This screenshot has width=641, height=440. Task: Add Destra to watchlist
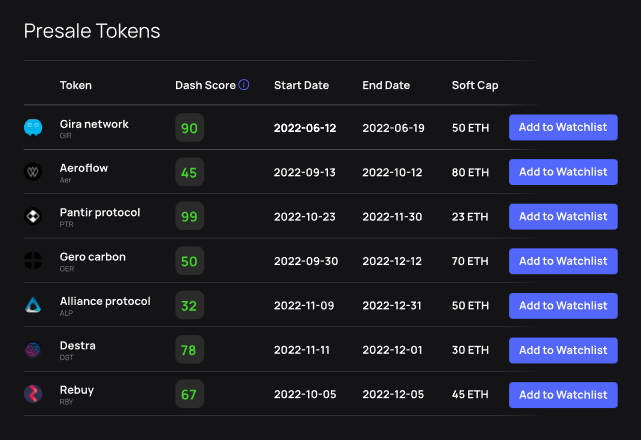coord(563,350)
